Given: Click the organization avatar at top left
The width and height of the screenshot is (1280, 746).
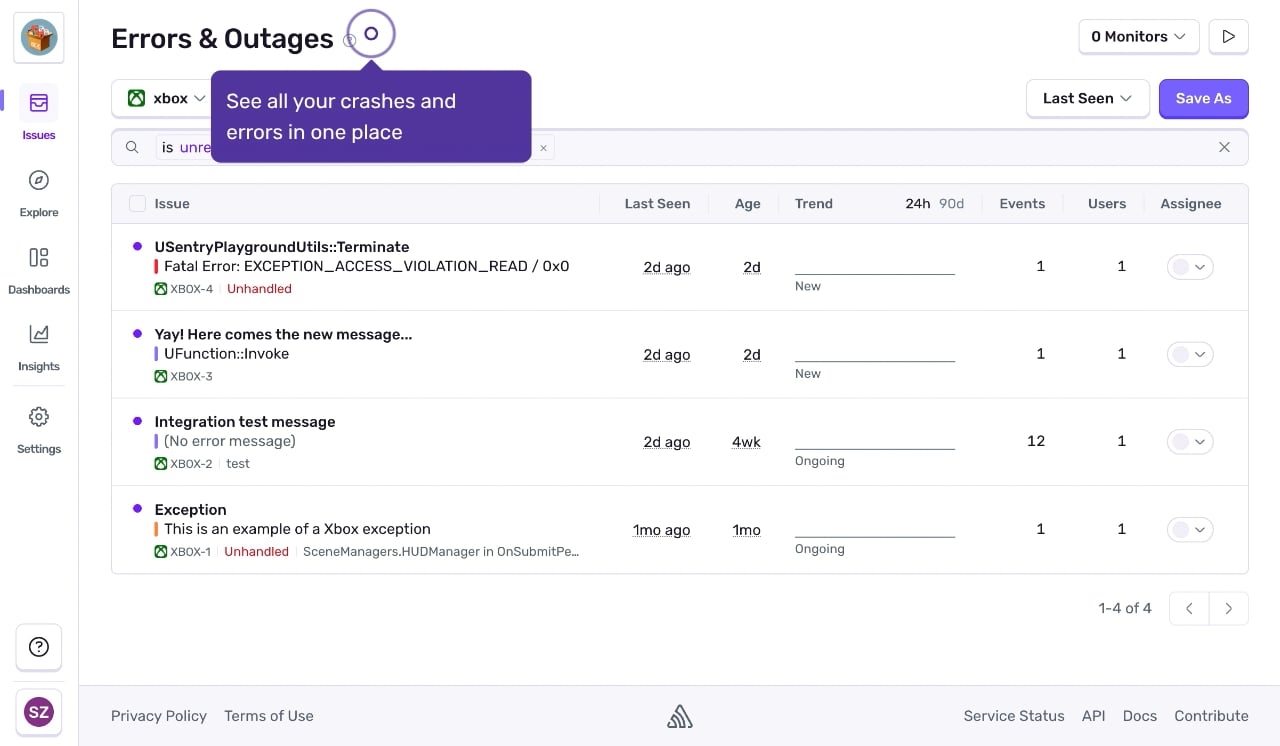Looking at the screenshot, I should pyautogui.click(x=39, y=38).
